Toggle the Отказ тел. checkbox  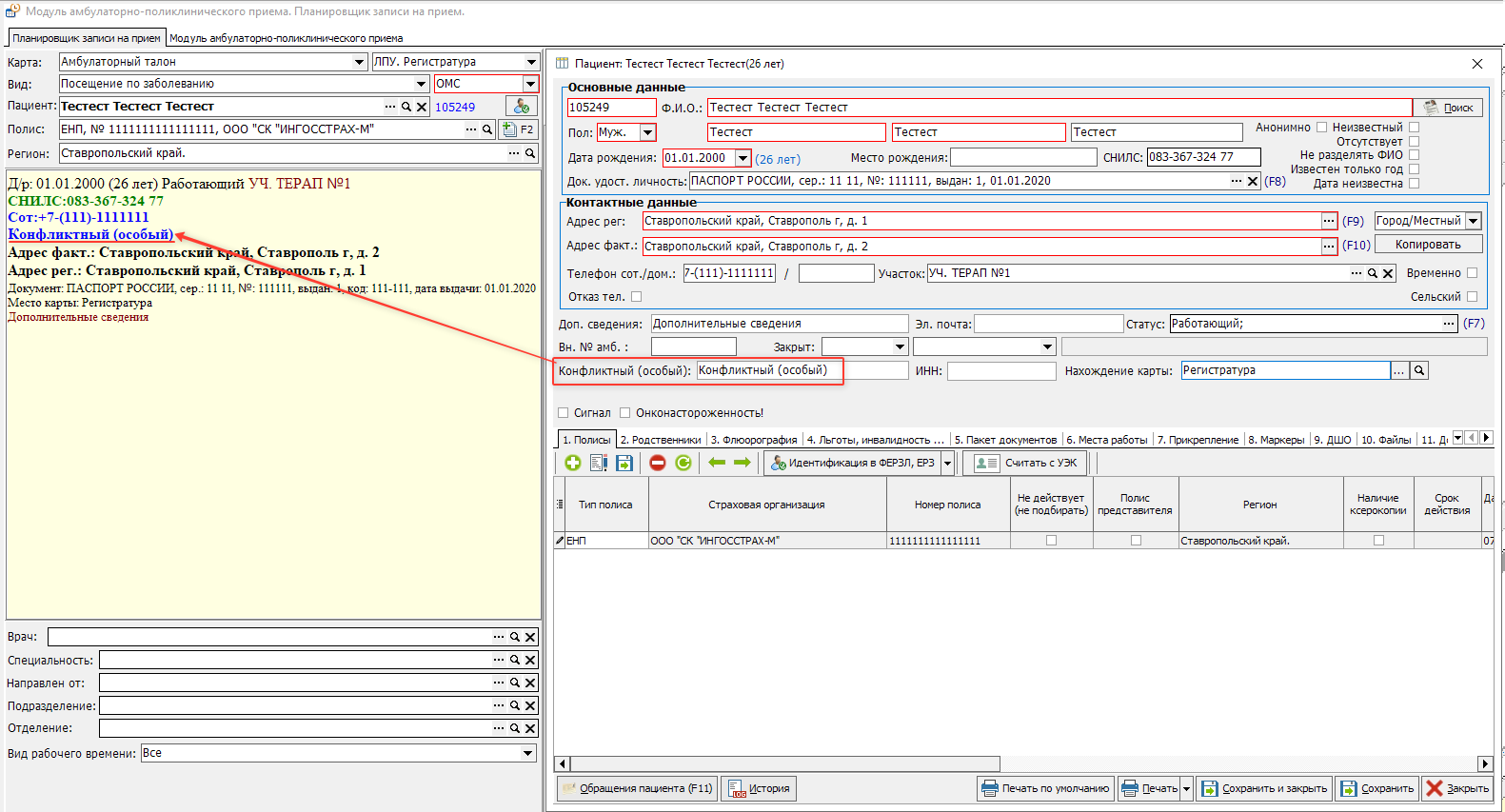click(636, 297)
